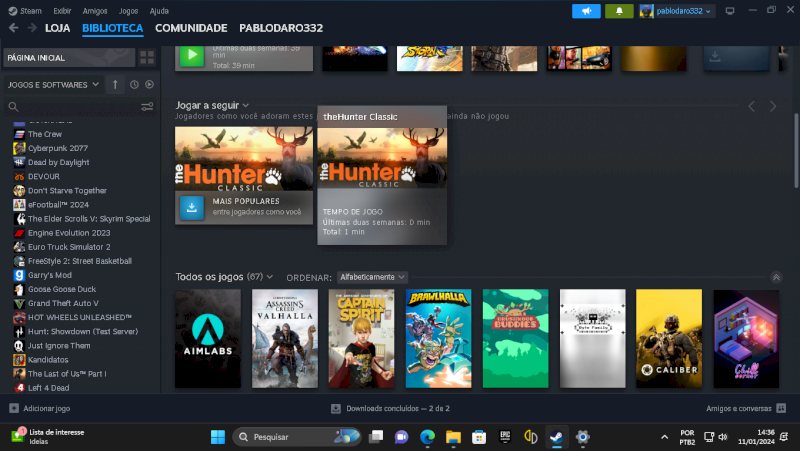Click the Adicionar jogo plus icon

click(x=14, y=408)
